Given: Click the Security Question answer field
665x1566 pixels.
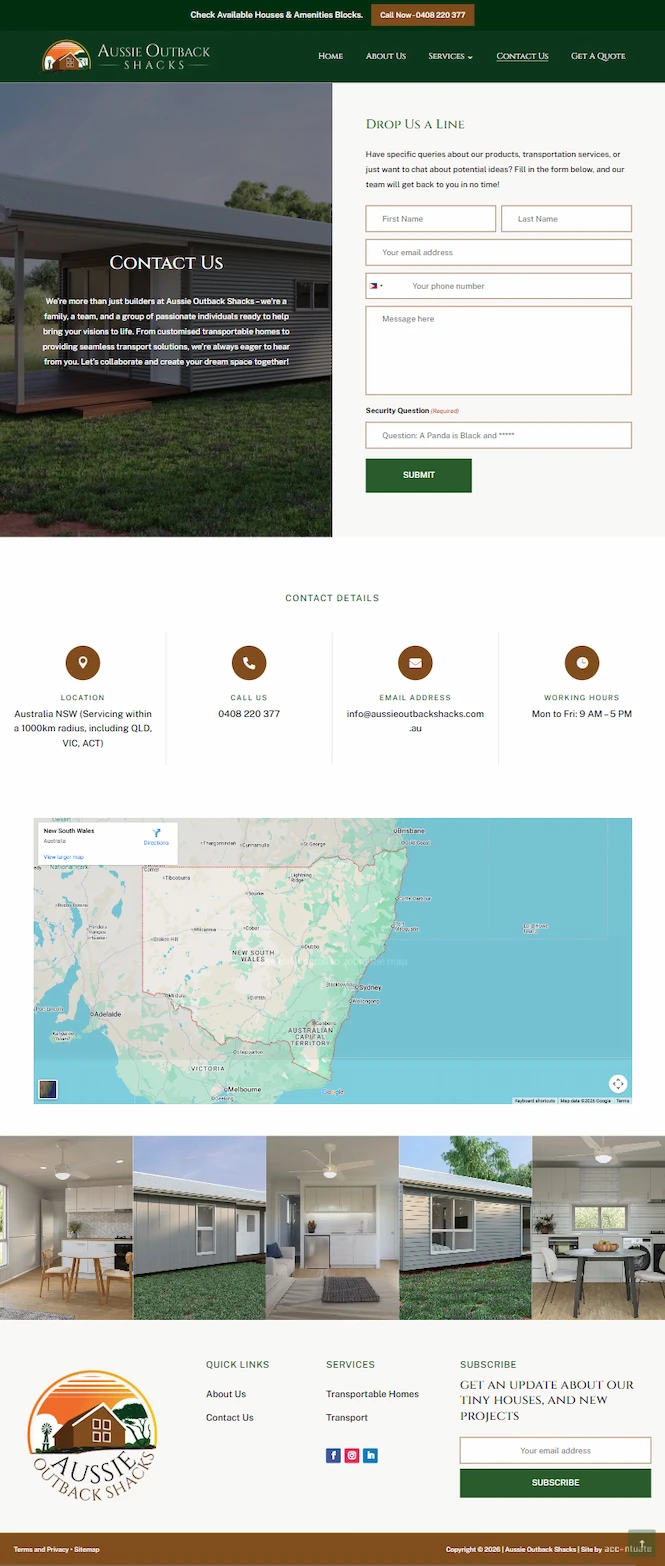Looking at the screenshot, I should (x=499, y=435).
